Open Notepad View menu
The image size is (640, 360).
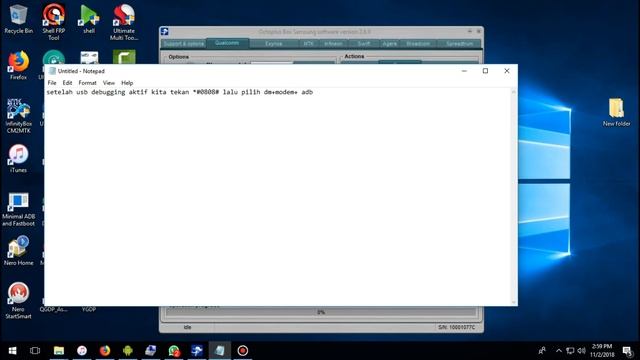[x=109, y=83]
